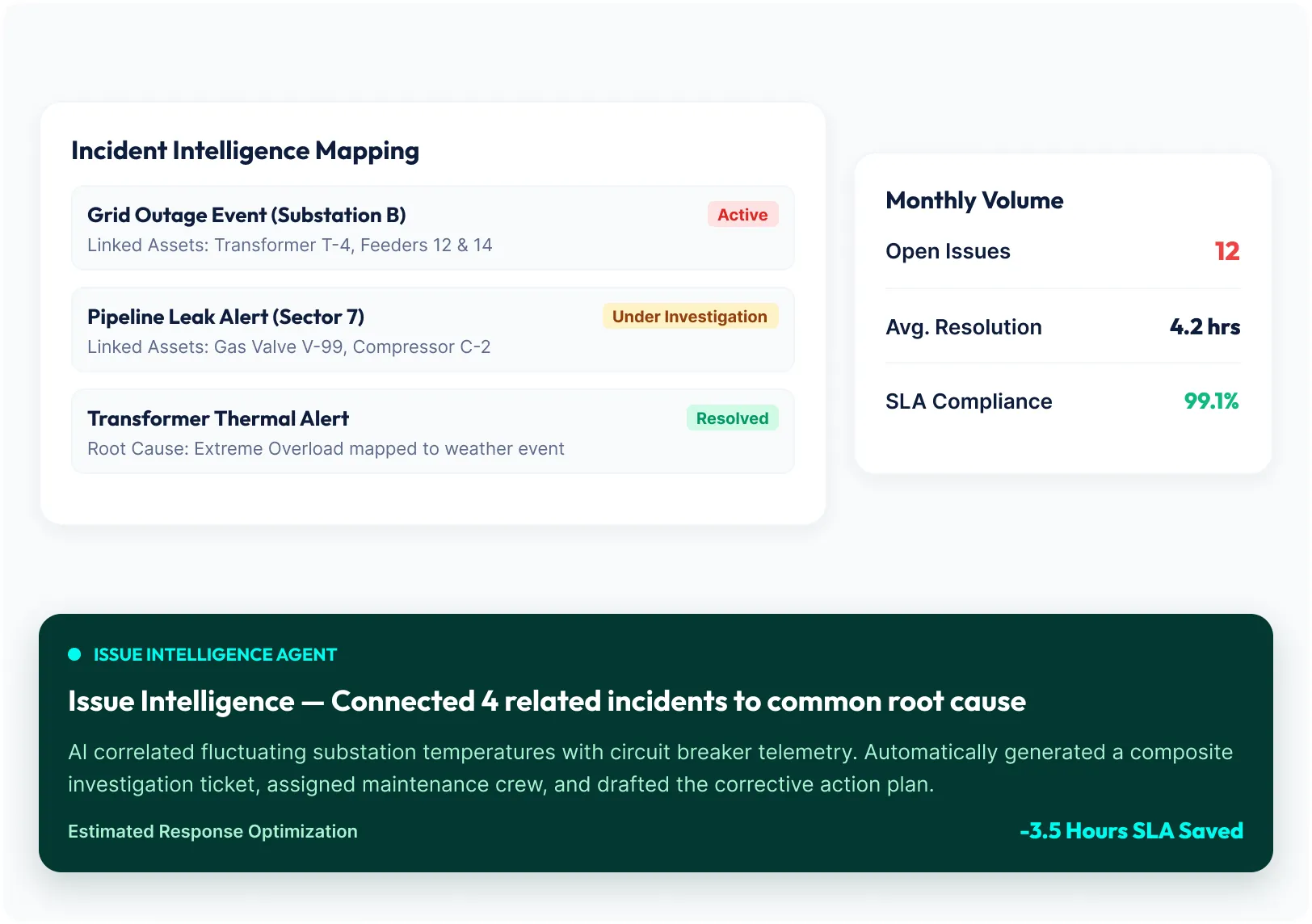Click the SLA Compliance label
This screenshot has height=924, width=1312.
(969, 401)
